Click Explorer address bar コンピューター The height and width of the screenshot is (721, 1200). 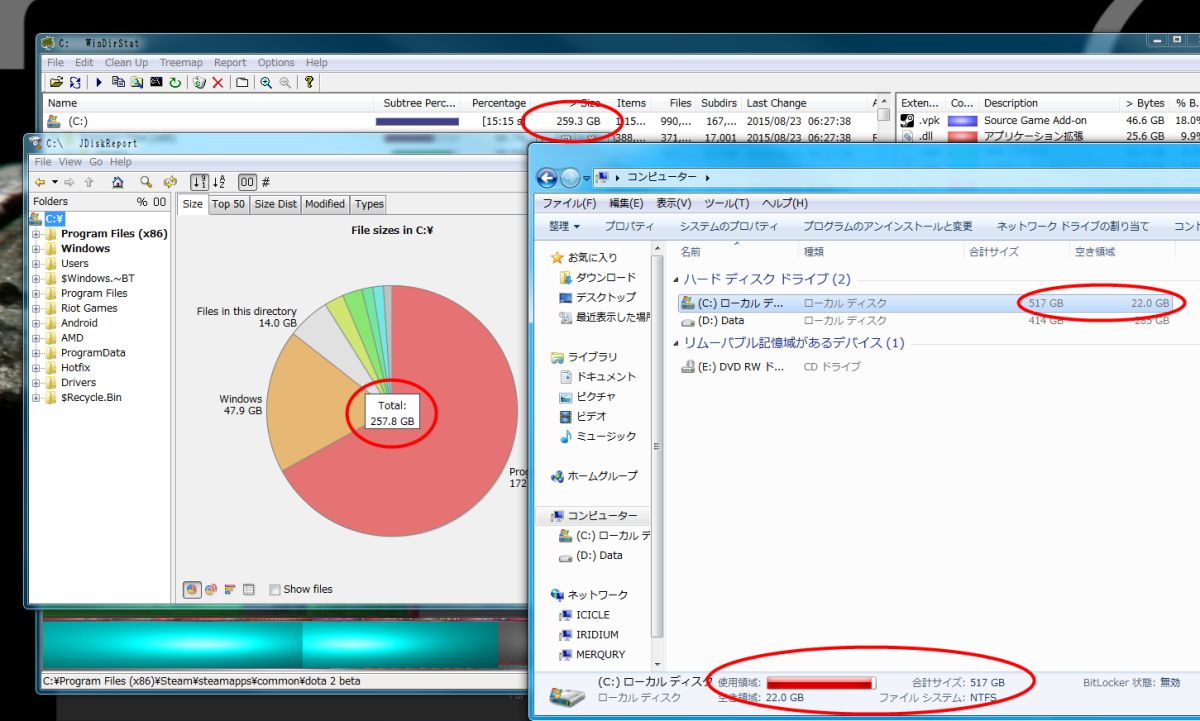(661, 178)
